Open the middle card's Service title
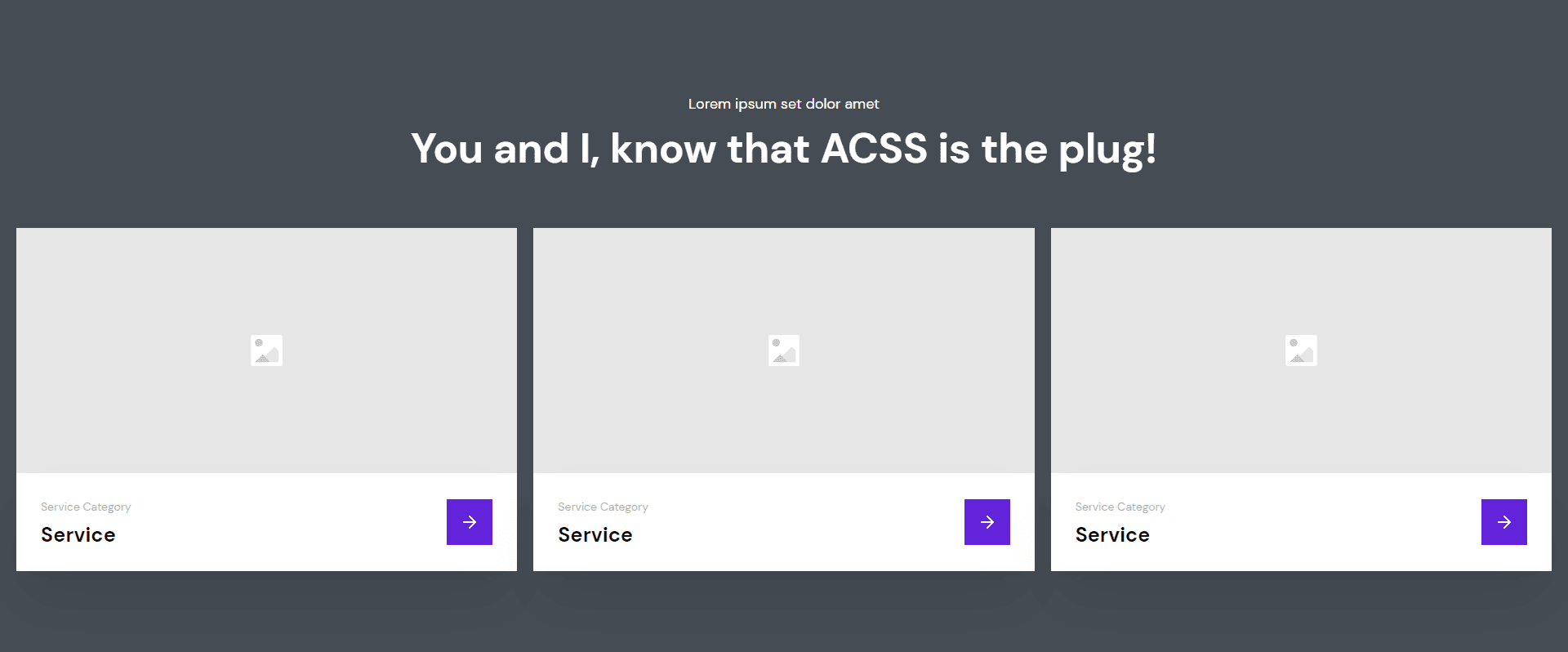Viewport: 1568px width, 652px height. tap(595, 534)
